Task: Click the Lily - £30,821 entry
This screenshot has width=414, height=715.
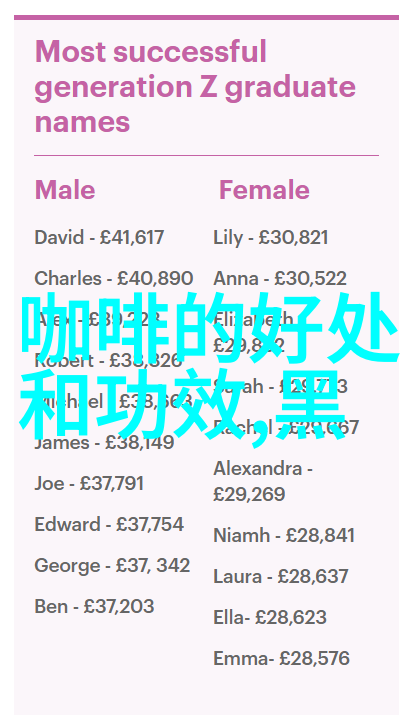Action: (x=271, y=238)
